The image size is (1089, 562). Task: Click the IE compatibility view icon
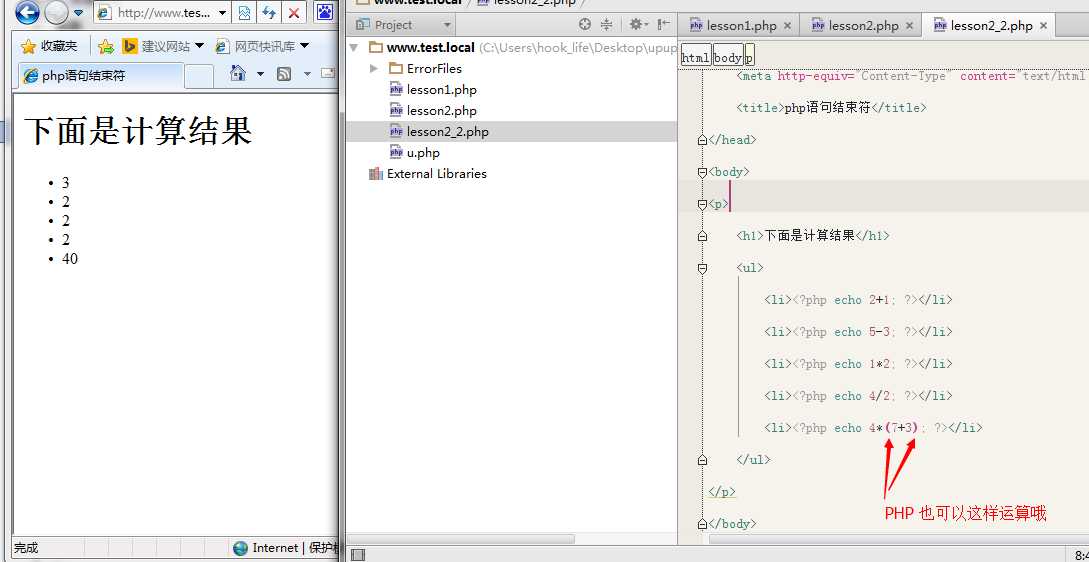[x=244, y=13]
